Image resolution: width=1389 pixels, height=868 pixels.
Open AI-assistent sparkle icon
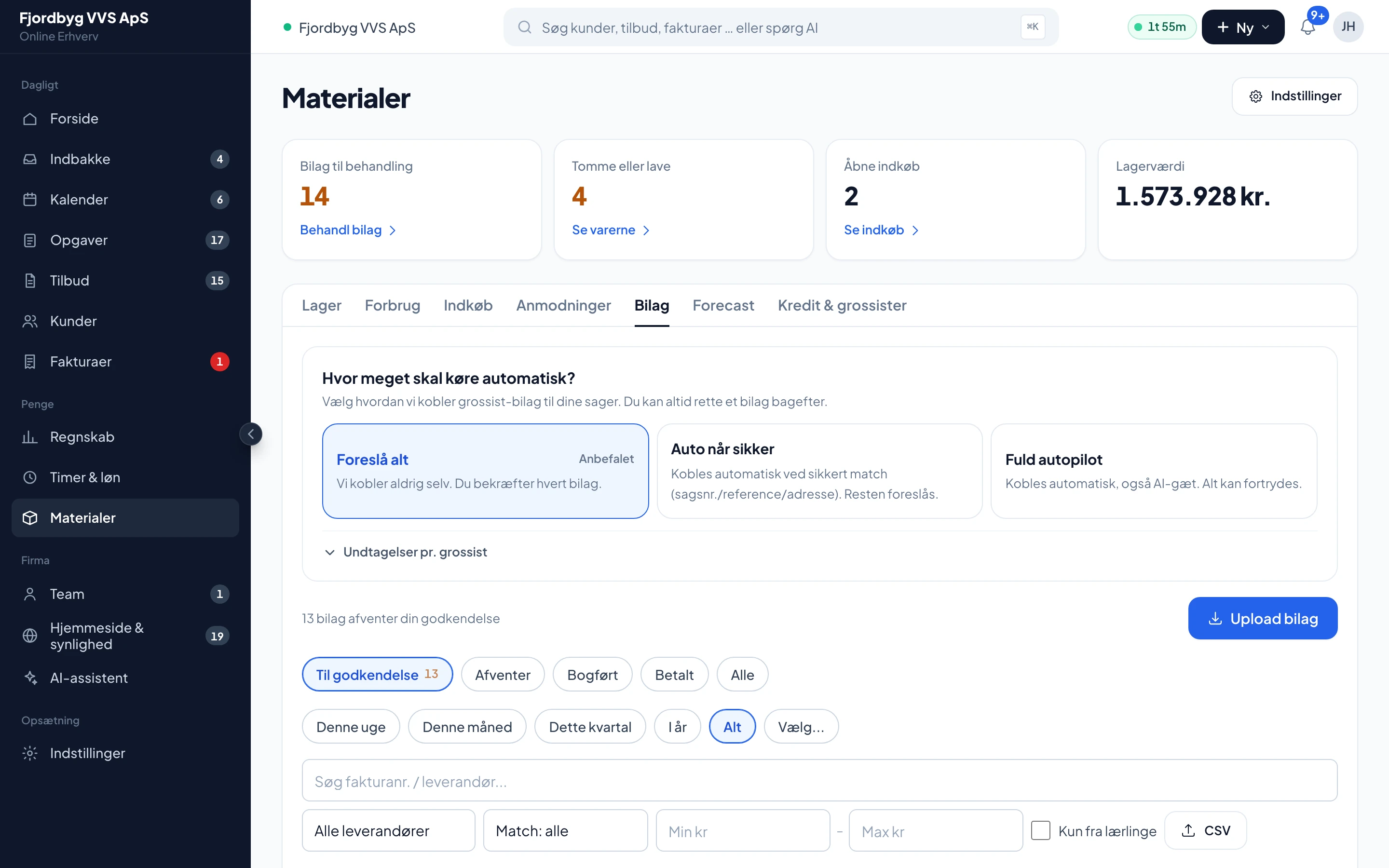30,678
